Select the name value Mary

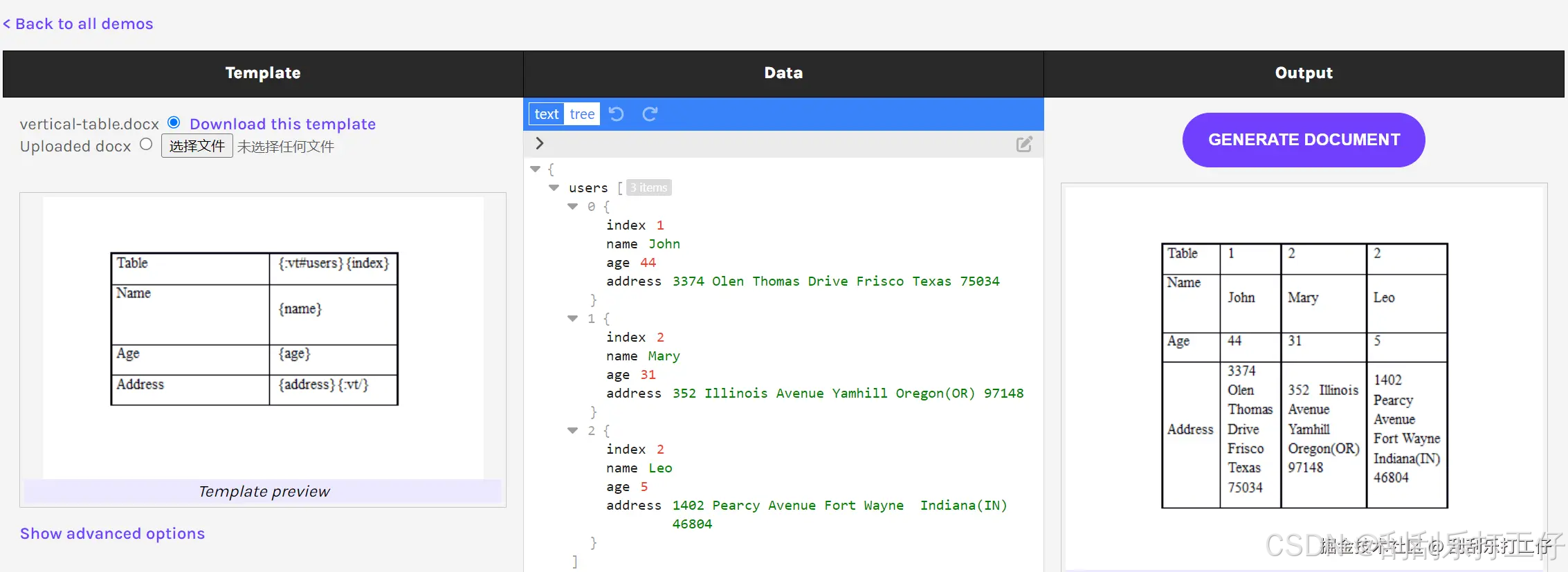click(x=664, y=356)
